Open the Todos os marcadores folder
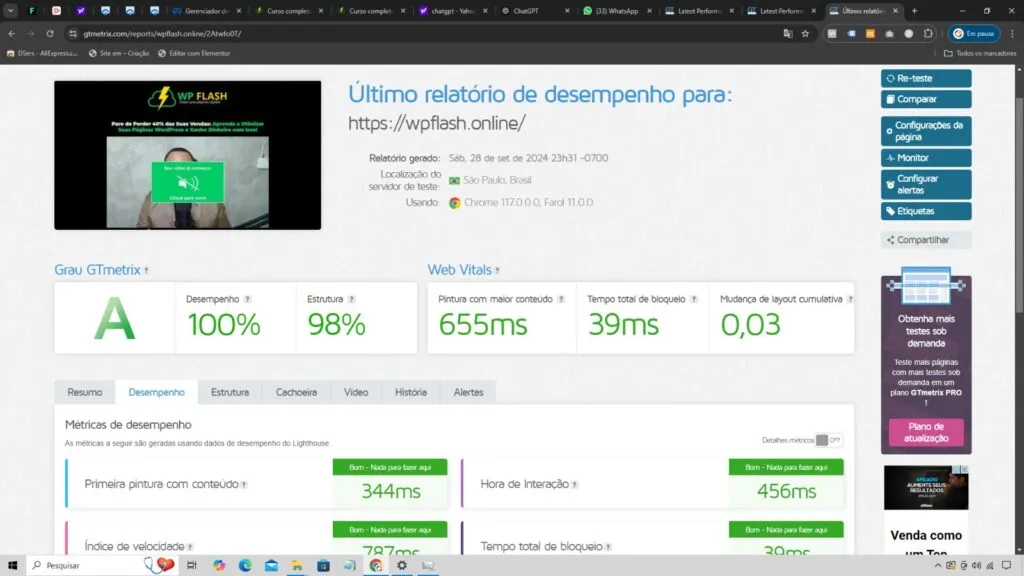1024x576 pixels. point(980,53)
